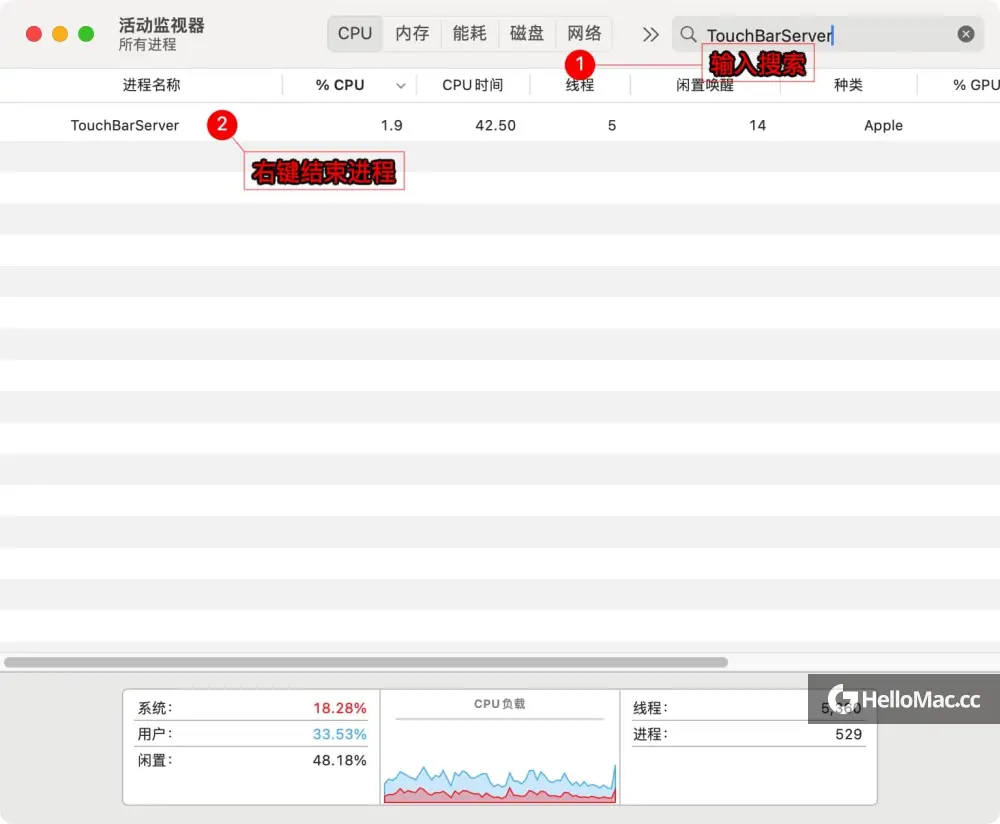Click the 进程 count 529
This screenshot has width=1000, height=824.
coord(848,734)
